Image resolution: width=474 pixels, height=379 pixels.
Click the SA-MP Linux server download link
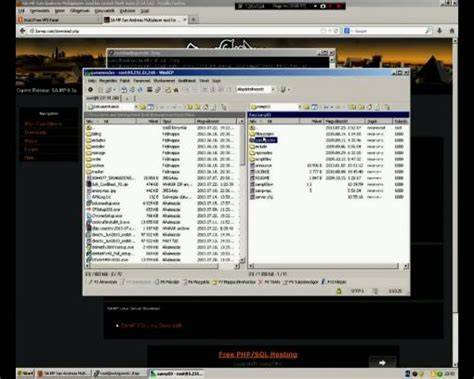point(152,325)
